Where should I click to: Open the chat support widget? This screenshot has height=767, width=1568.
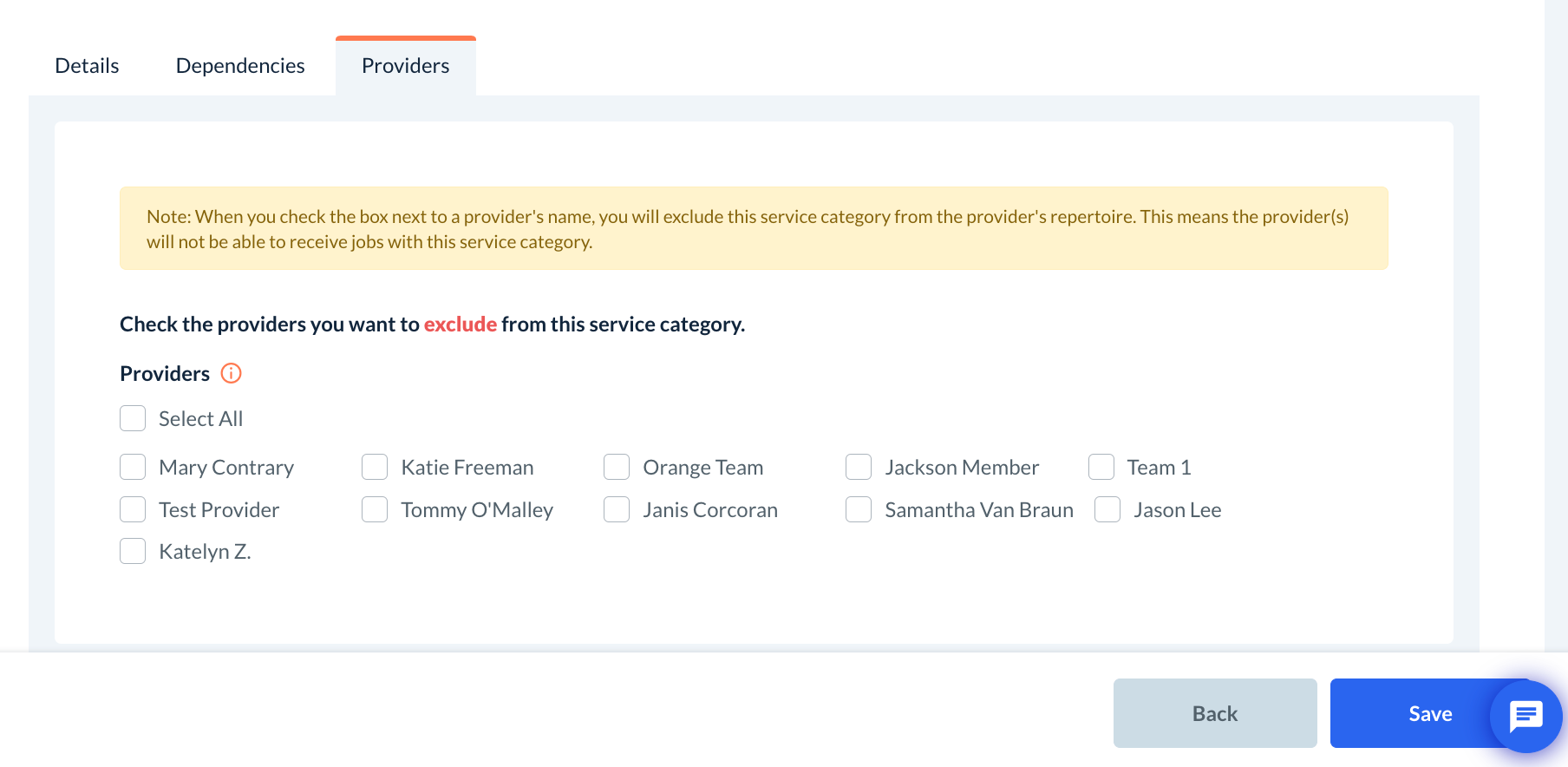[x=1526, y=717]
